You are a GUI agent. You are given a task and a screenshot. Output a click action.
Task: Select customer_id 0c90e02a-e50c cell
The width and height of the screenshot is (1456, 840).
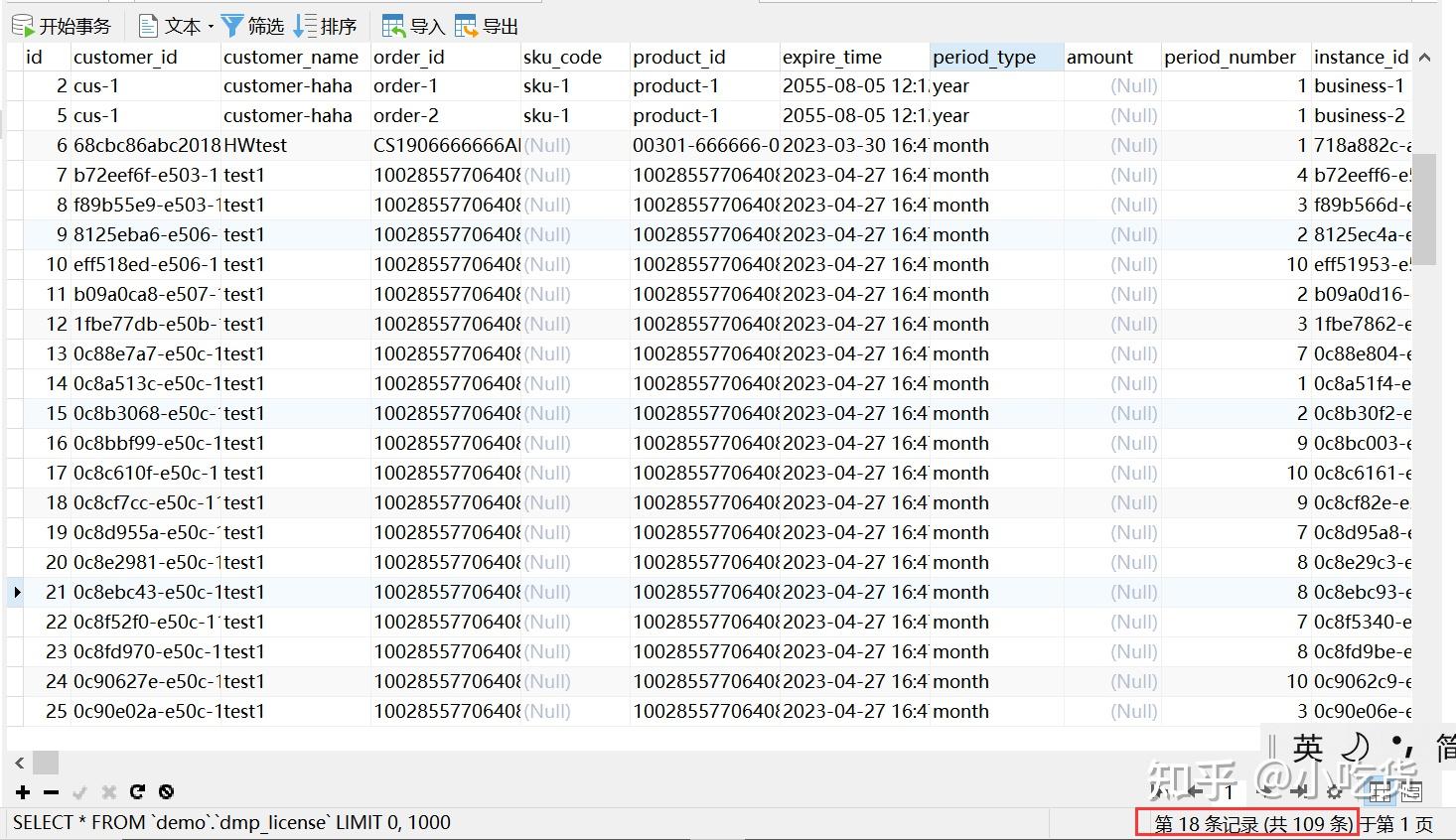coord(146,711)
